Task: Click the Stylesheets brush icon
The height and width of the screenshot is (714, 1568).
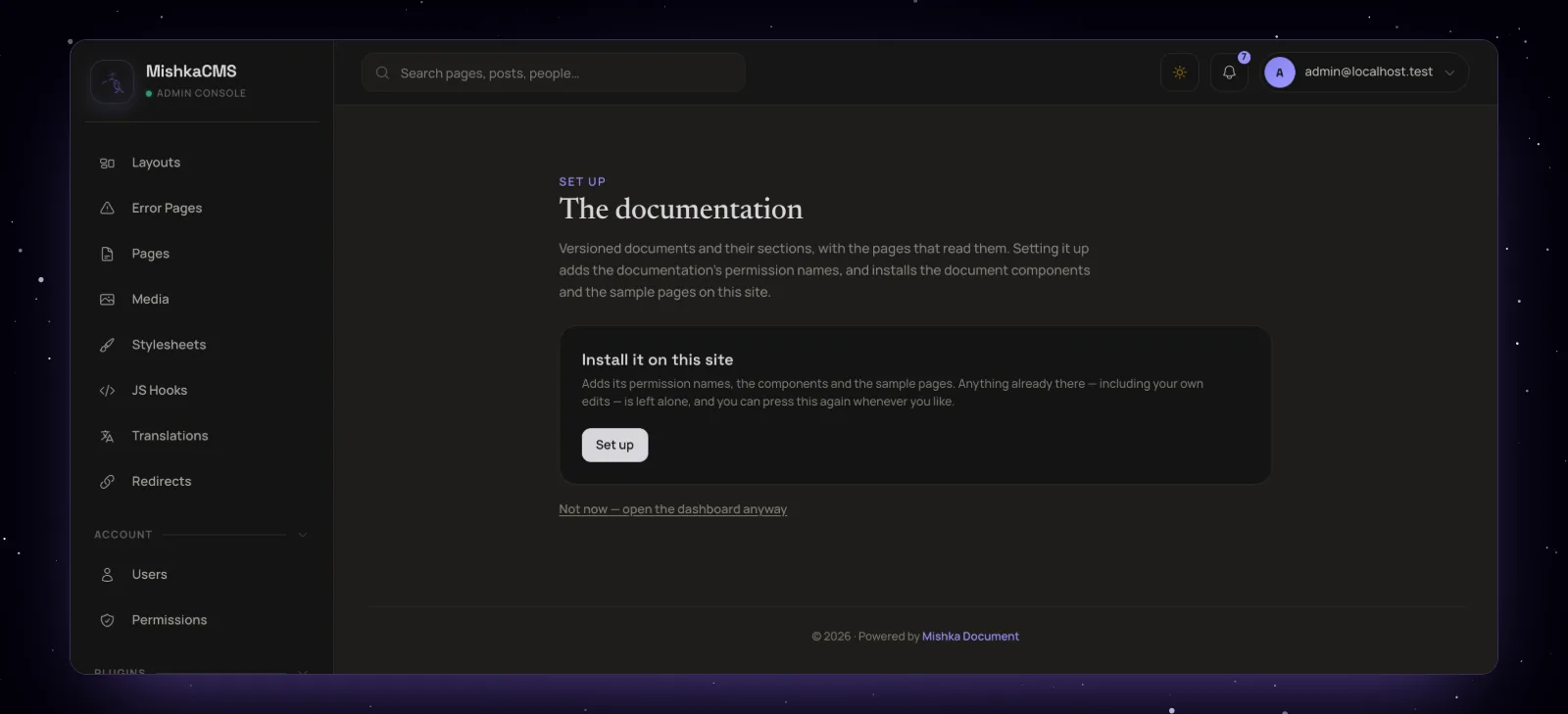Action: point(108,345)
